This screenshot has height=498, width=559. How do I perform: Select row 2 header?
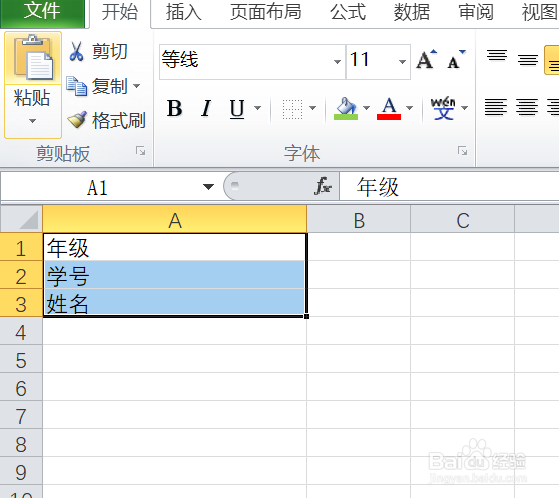click(x=21, y=276)
